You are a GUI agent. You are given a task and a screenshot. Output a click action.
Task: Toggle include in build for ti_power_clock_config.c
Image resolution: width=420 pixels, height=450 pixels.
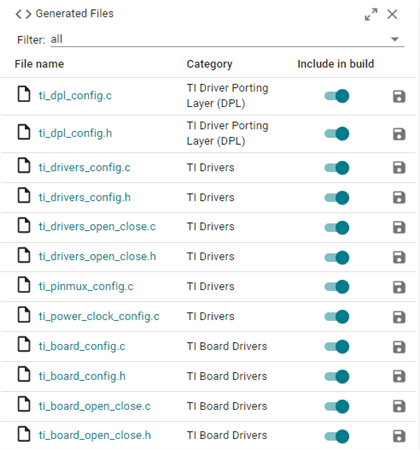coord(337,317)
